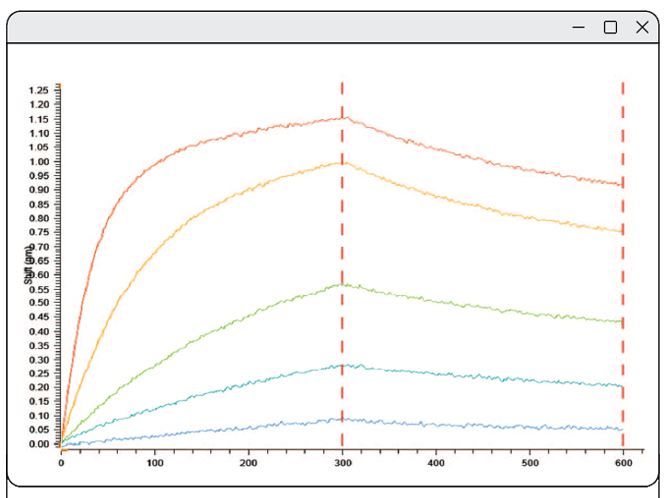Minimize the chart window
This screenshot has height=498, width=666.
coord(578,28)
